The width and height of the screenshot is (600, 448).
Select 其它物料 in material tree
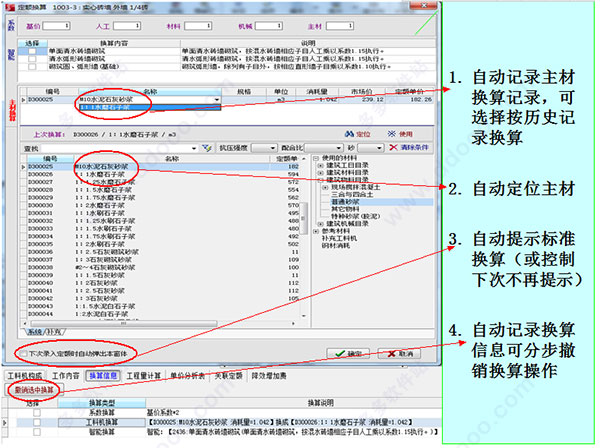pyautogui.click(x=345, y=209)
